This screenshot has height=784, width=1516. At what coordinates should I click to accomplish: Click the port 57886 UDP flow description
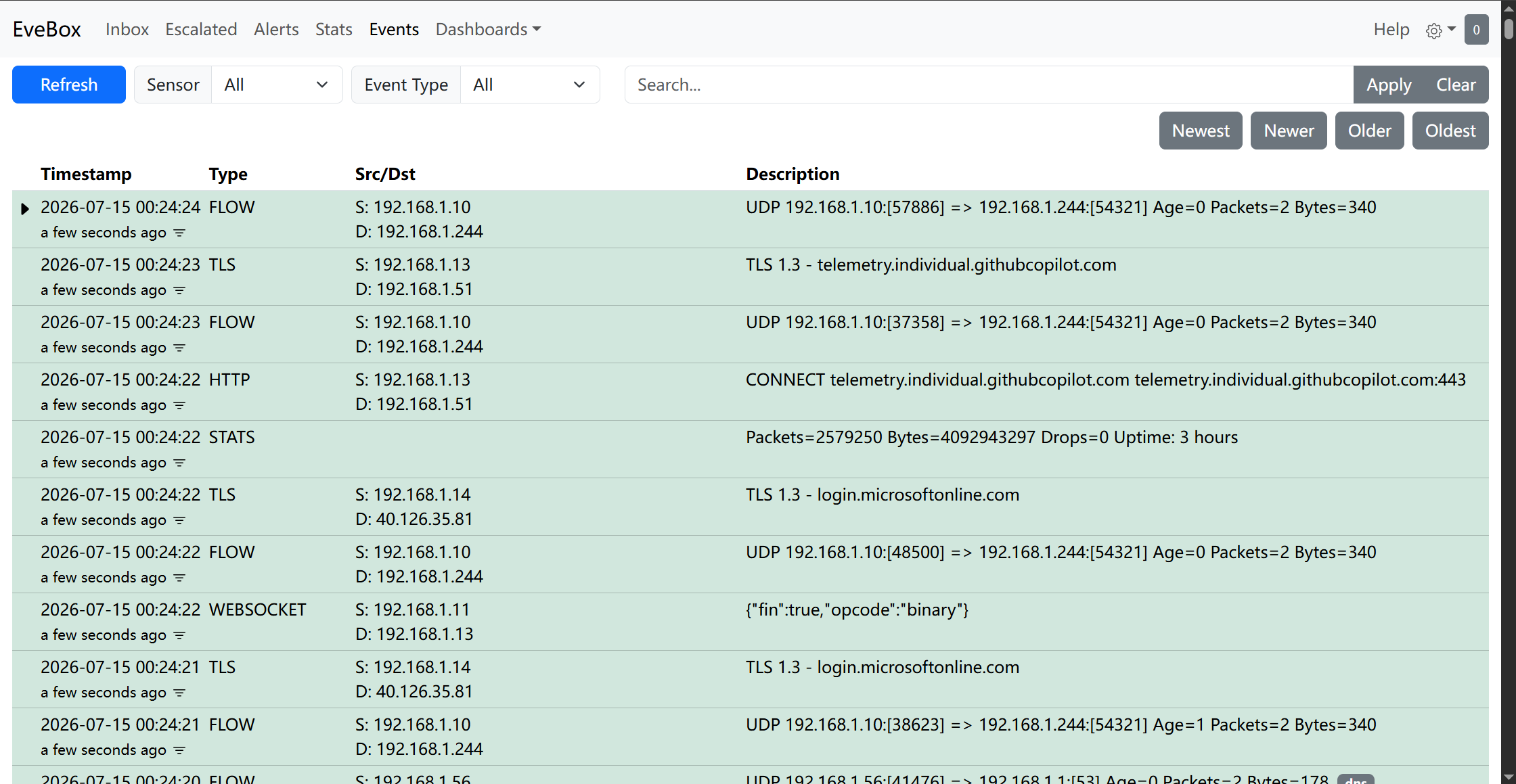(x=1061, y=207)
